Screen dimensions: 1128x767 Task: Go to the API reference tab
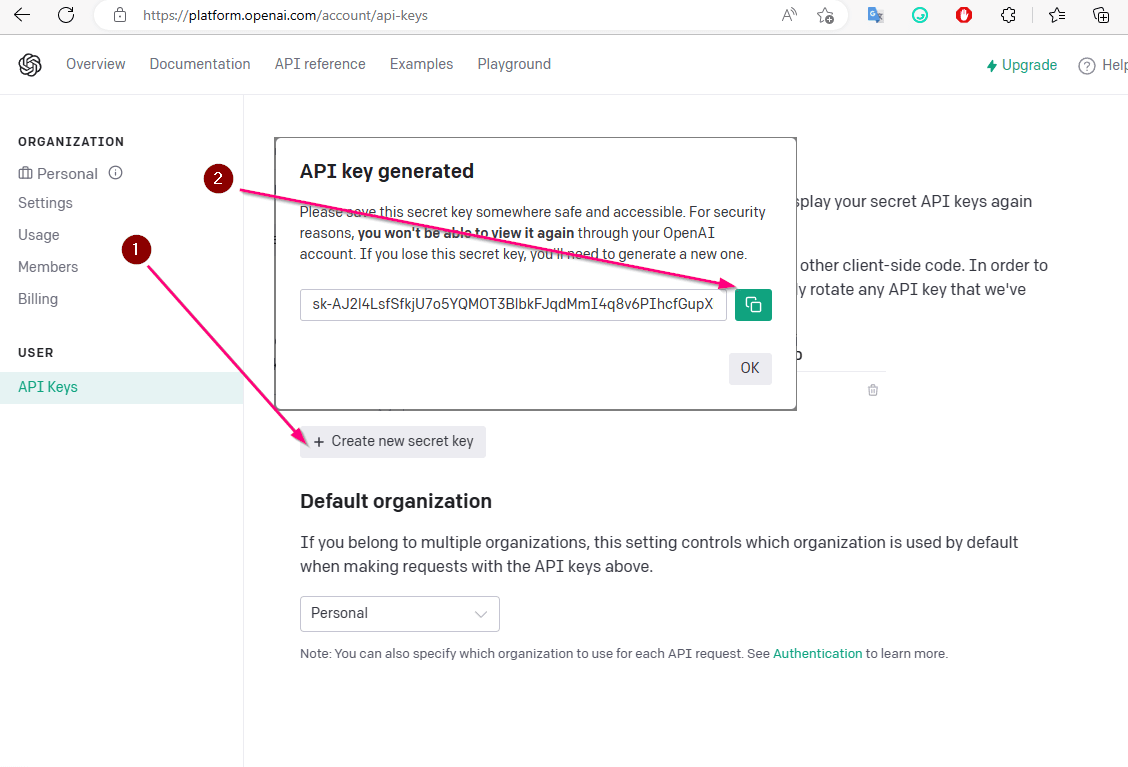pyautogui.click(x=320, y=64)
